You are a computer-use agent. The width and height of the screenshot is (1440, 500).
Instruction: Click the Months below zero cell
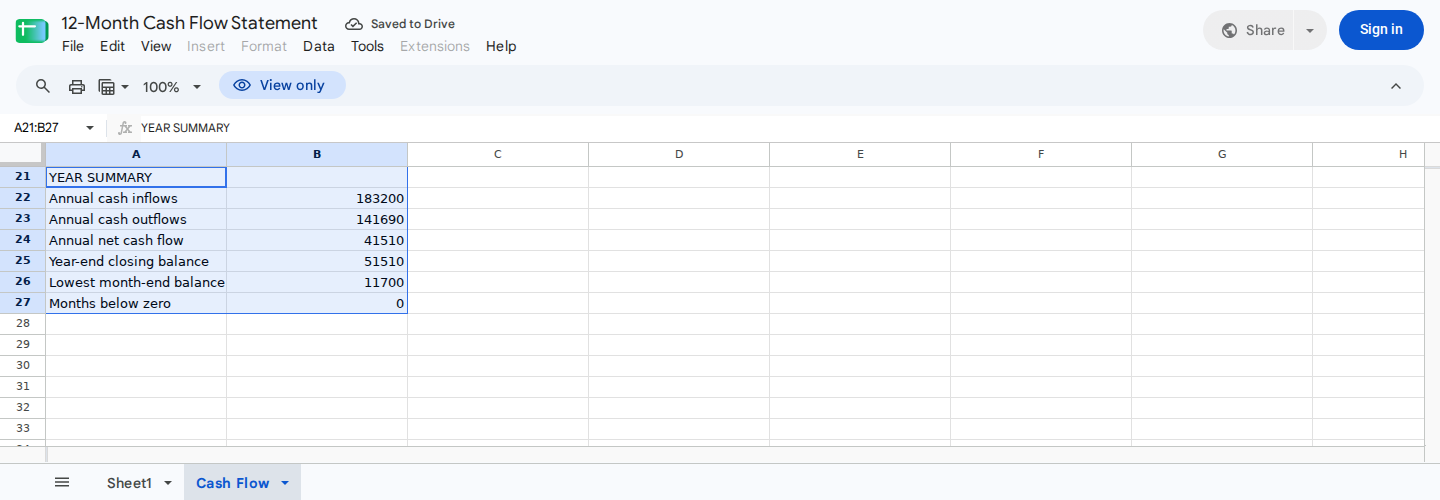click(x=136, y=303)
